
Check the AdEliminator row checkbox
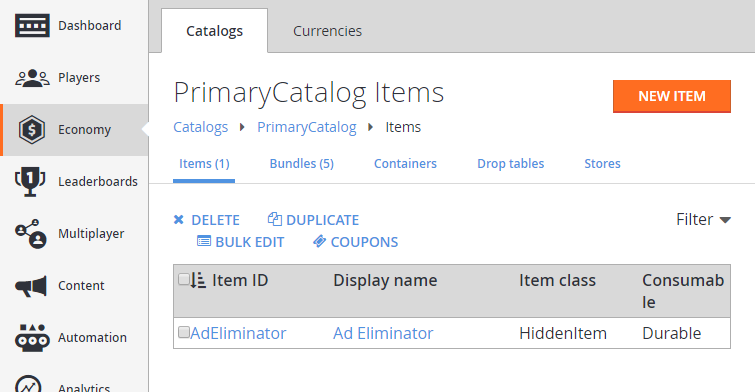(183, 332)
